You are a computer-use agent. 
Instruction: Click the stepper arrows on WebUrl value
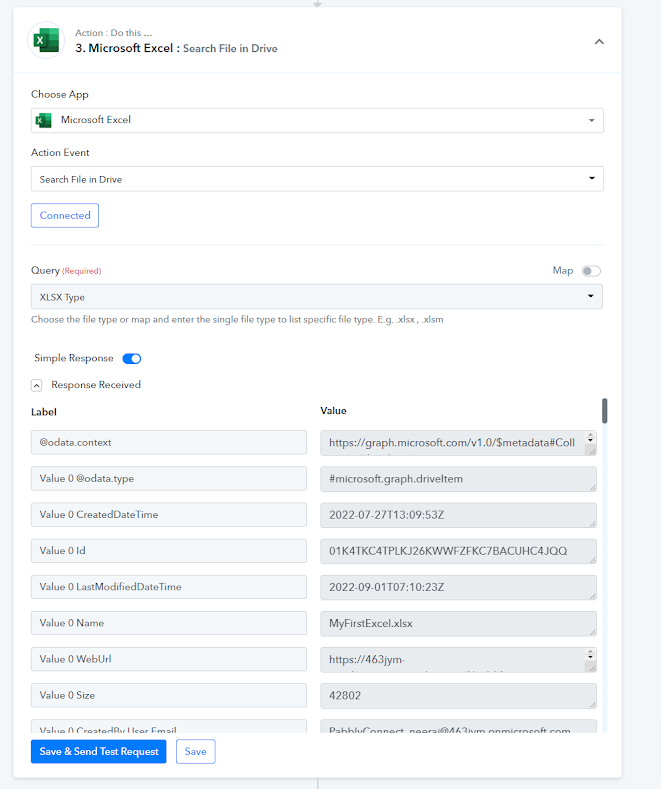591,655
